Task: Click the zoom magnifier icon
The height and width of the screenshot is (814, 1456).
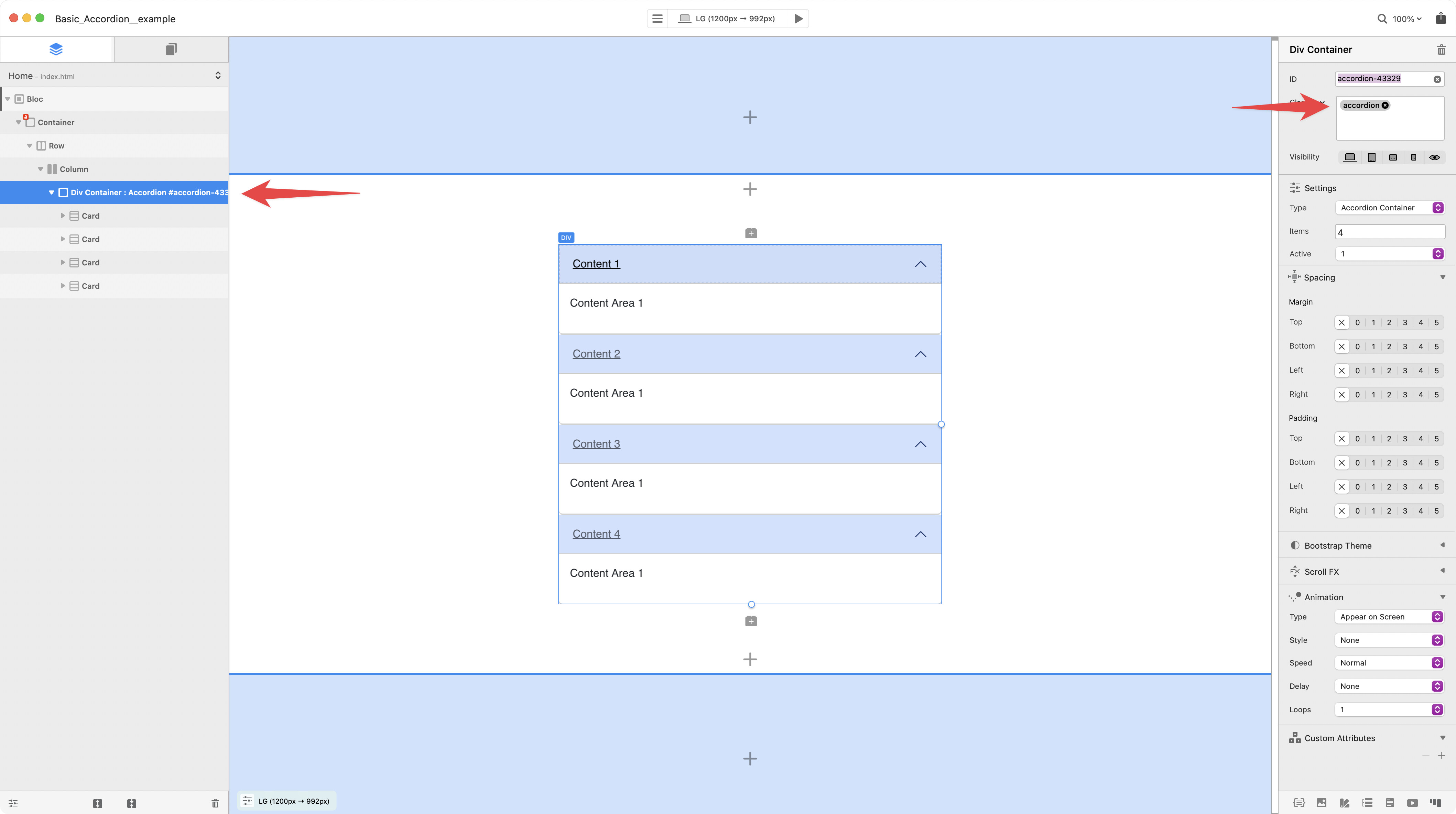Action: 1381,19
